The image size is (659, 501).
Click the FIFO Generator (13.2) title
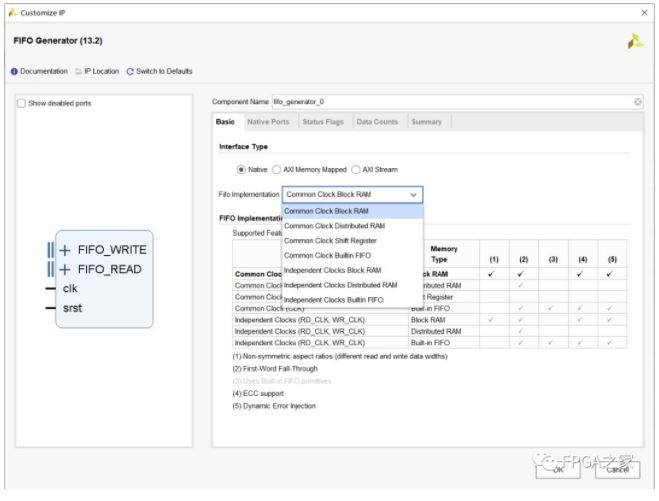58,41
